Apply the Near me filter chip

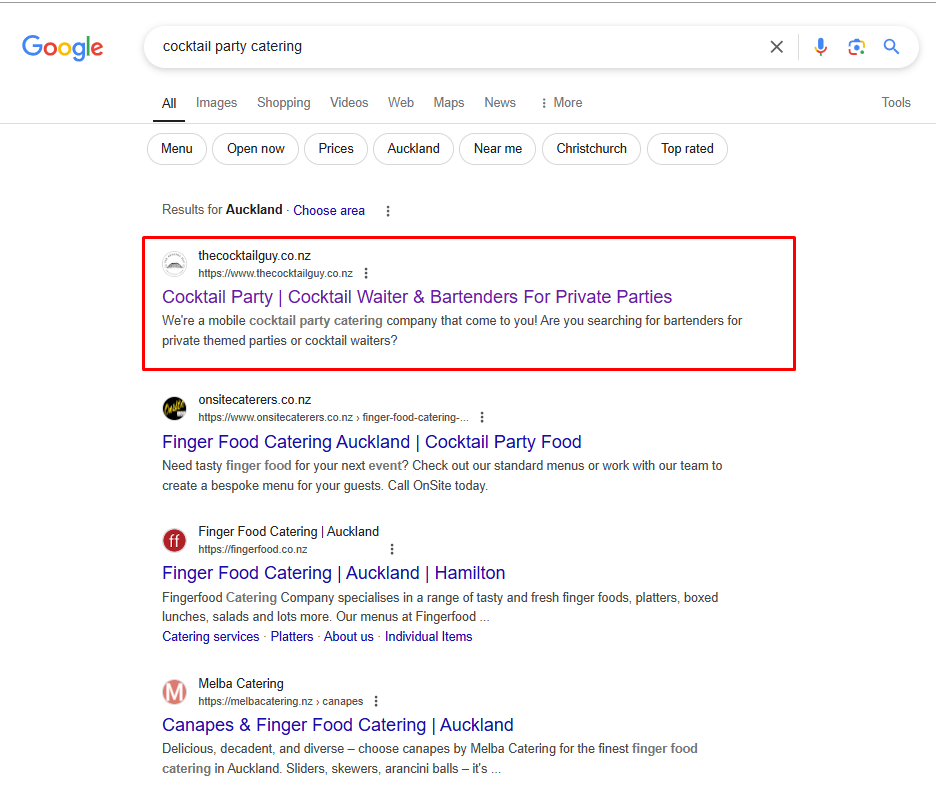(x=497, y=149)
